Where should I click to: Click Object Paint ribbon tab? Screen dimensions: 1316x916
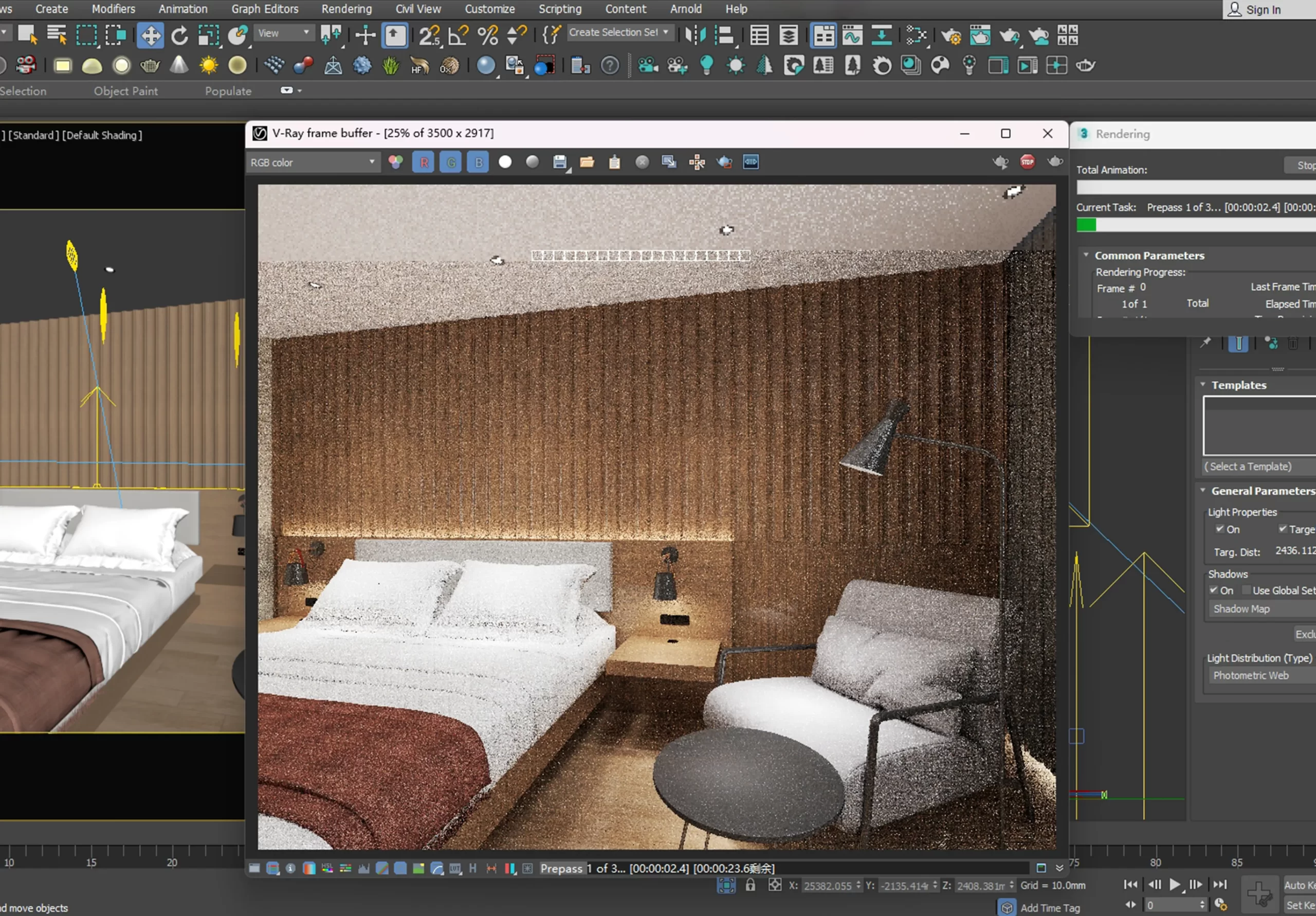click(x=125, y=91)
